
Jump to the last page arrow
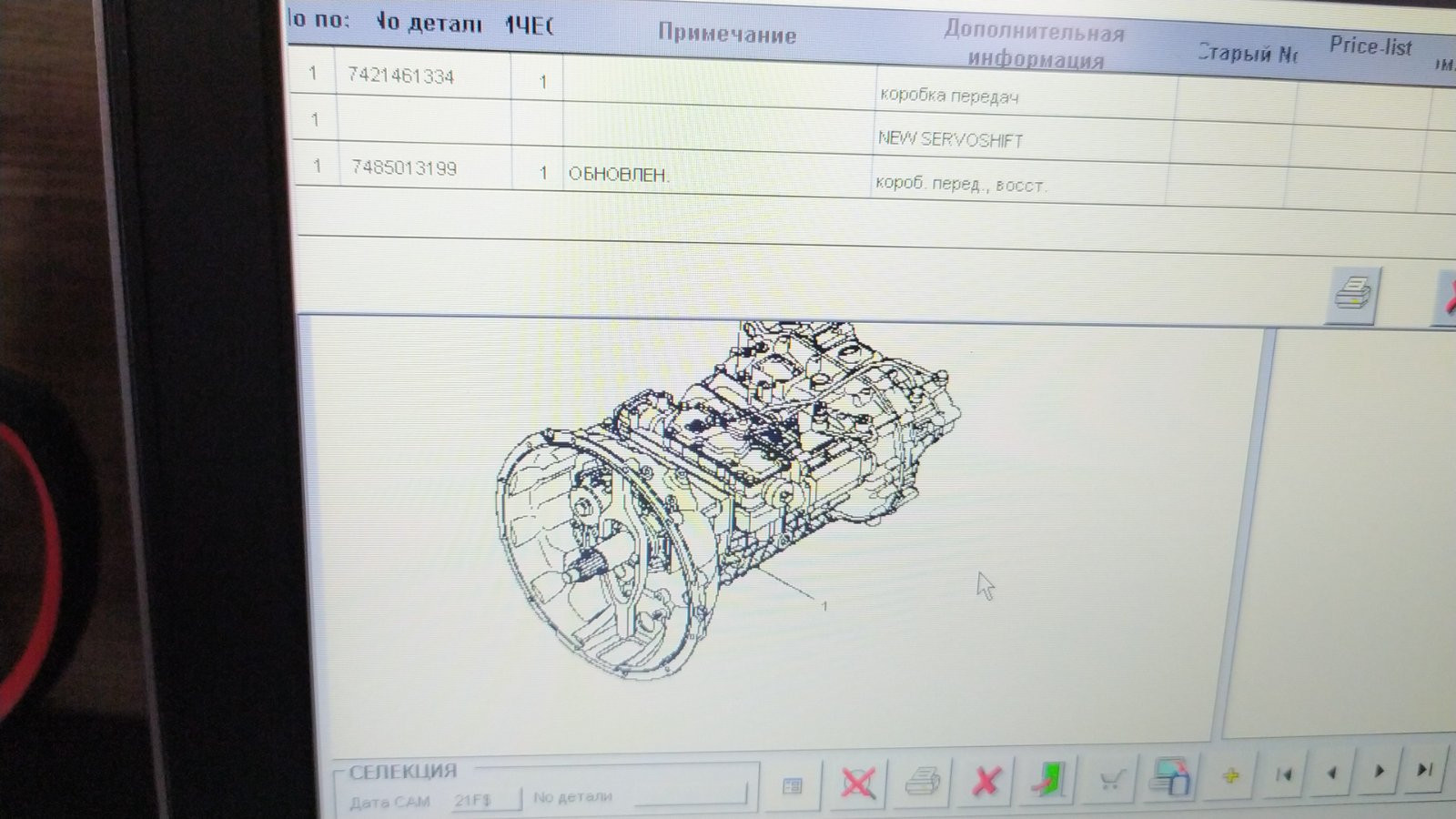(1426, 770)
